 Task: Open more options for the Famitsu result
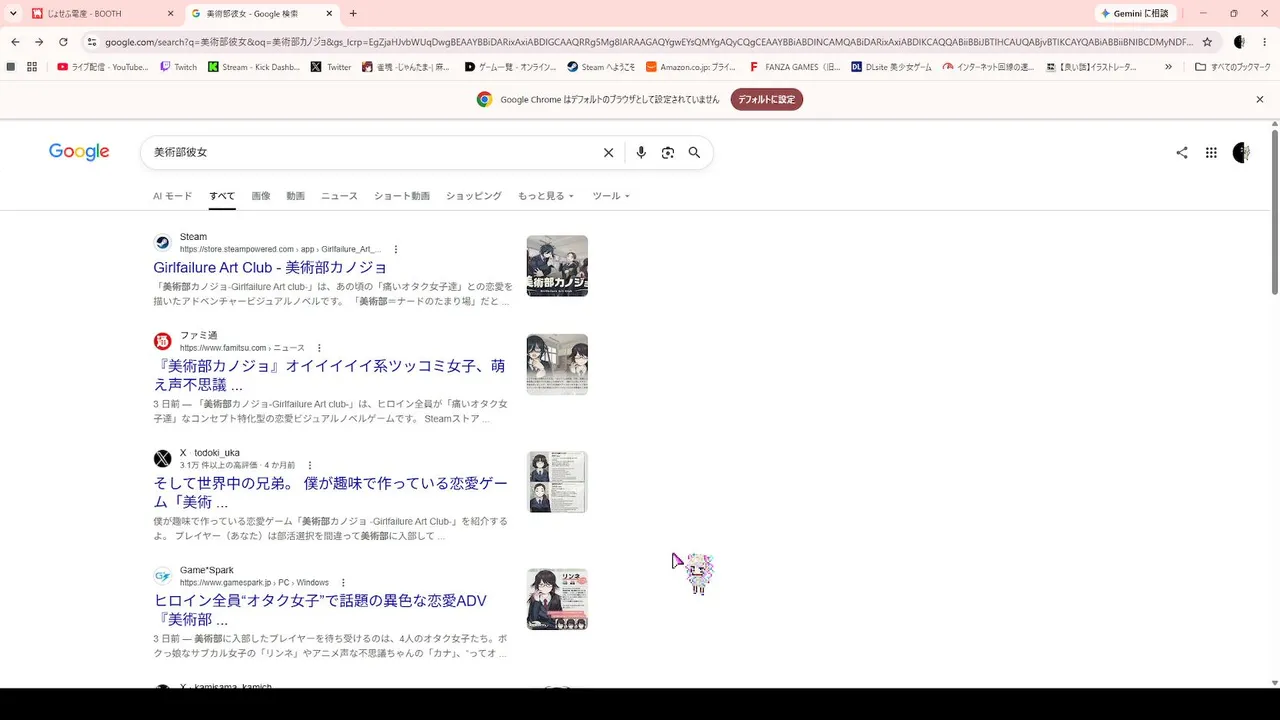[x=319, y=348]
